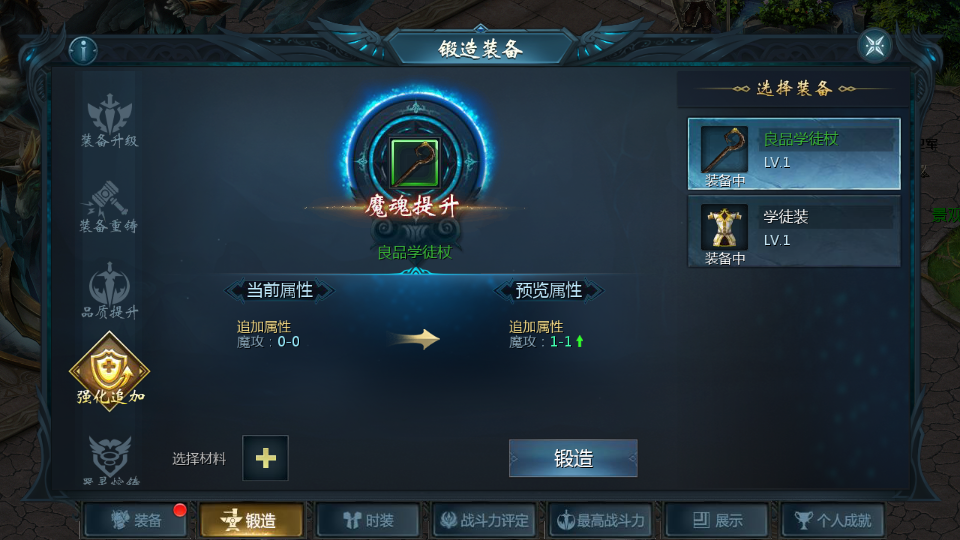960x540 pixels.
Task: Select 良品学徒杖 in equipment list
Action: (794, 154)
